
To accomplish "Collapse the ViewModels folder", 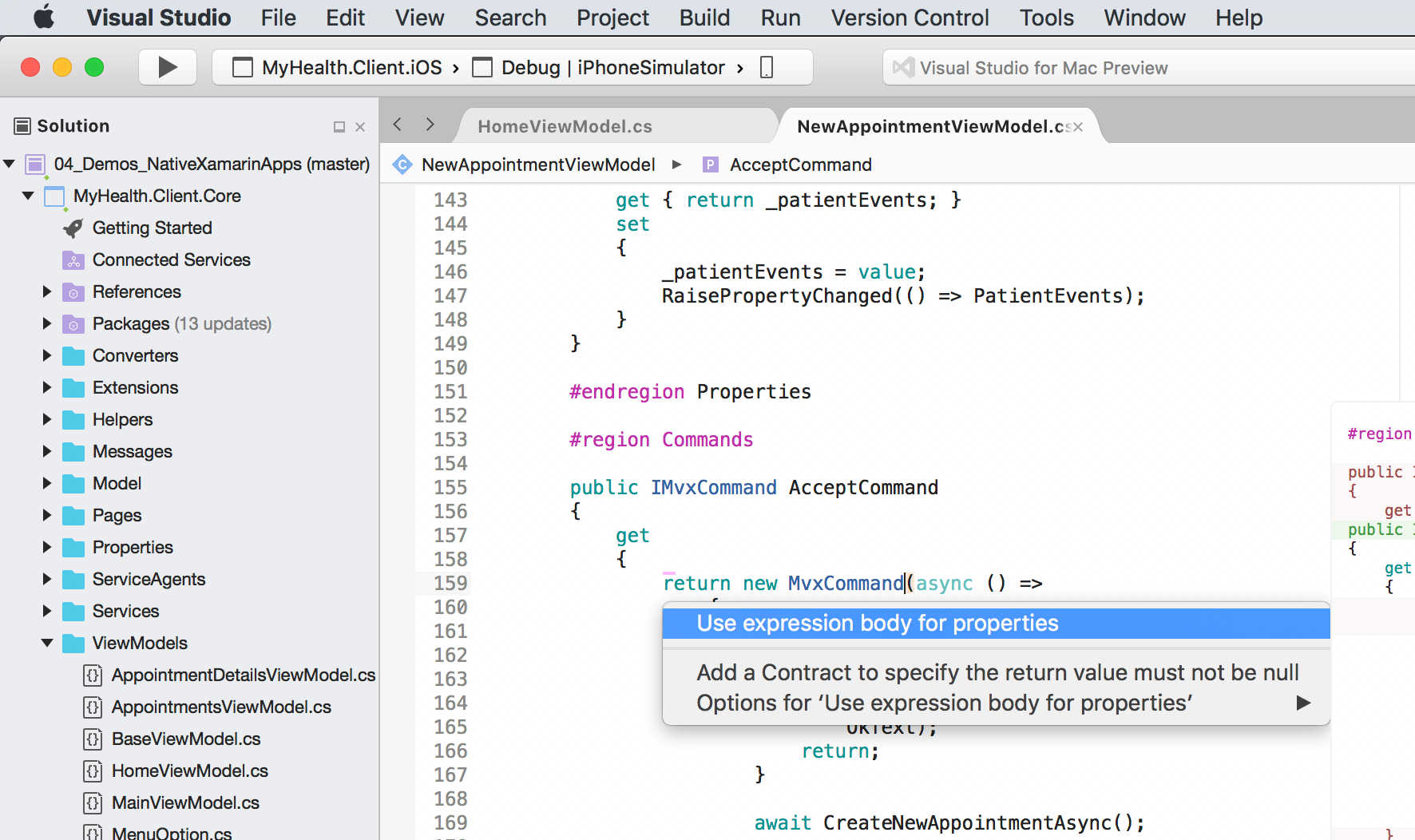I will pos(47,643).
